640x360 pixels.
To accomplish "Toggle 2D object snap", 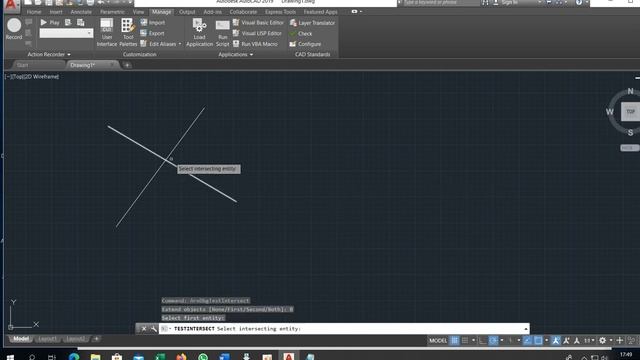I will point(538,340).
